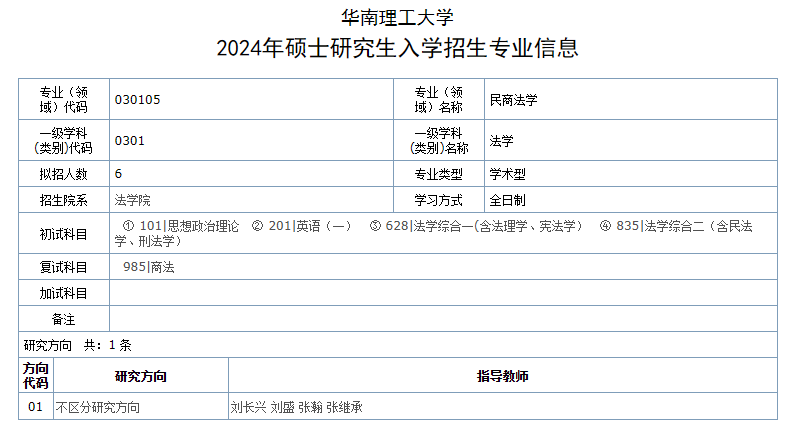Click the empty 加试科目 value cell
Viewport: 790px width, 427px height.
coord(443,293)
